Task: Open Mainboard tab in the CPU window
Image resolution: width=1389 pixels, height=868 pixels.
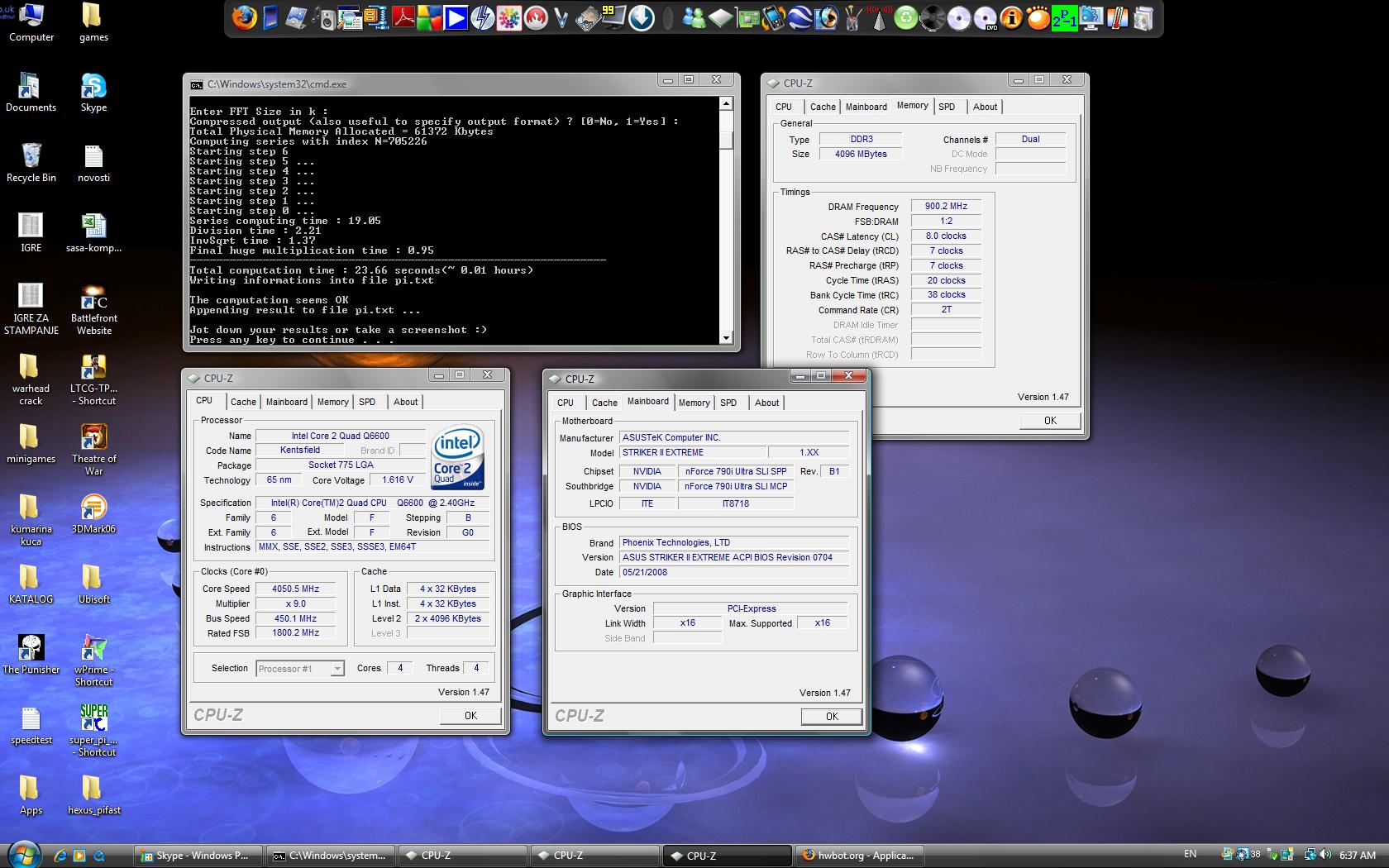Action: [287, 402]
